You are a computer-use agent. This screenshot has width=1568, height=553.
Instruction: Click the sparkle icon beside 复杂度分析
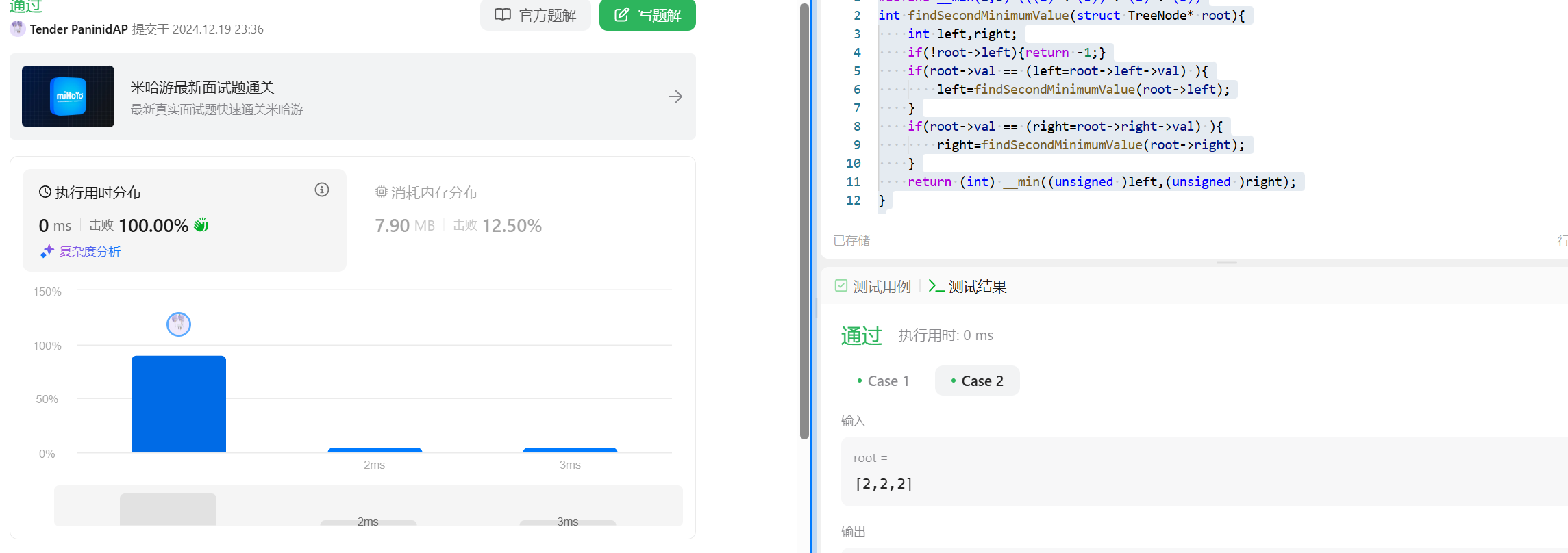click(x=47, y=252)
